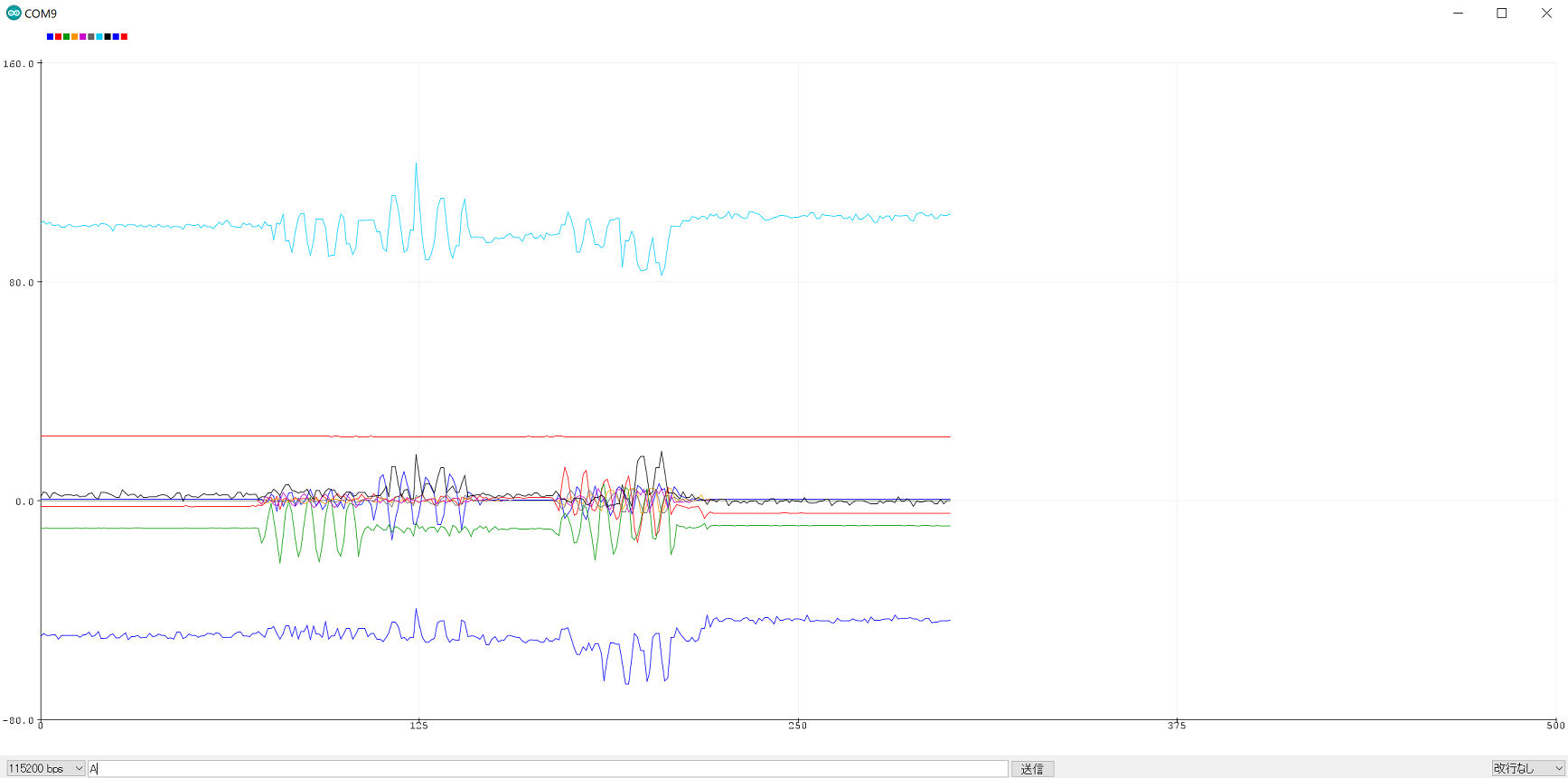The height and width of the screenshot is (778, 1568).
Task: Click the leftmost blue legend square
Action: [x=50, y=37]
